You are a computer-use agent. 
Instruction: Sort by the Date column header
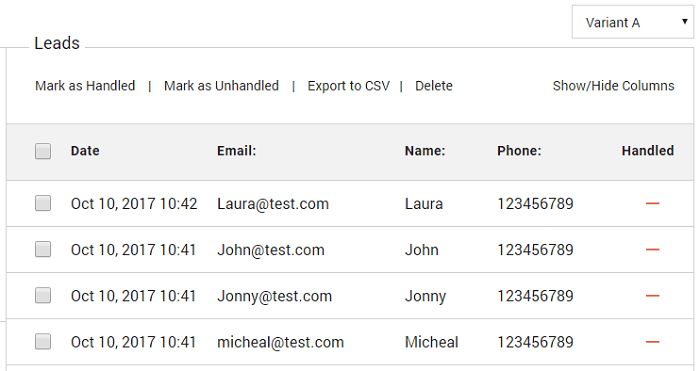(85, 151)
